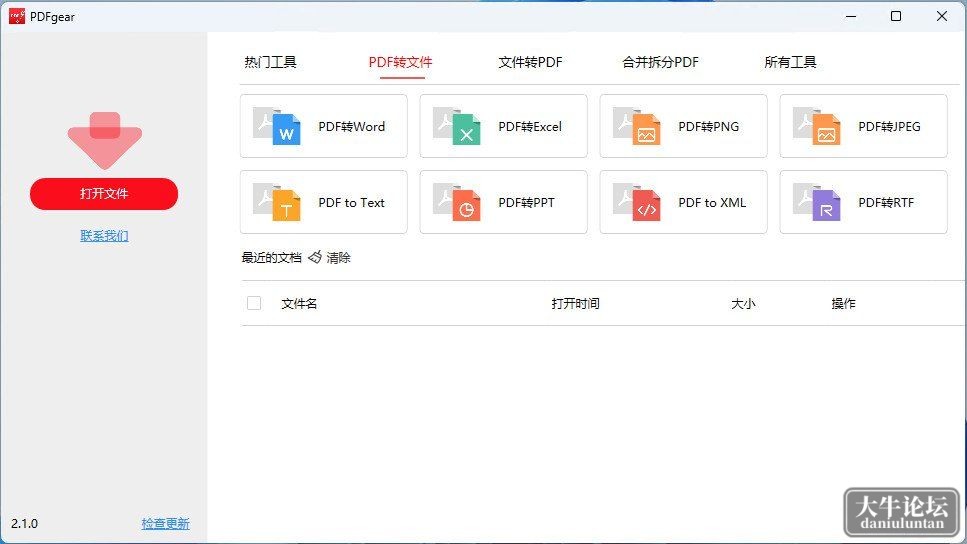The height and width of the screenshot is (544, 967).
Task: Click the red download arrow icon
Action: [104, 141]
